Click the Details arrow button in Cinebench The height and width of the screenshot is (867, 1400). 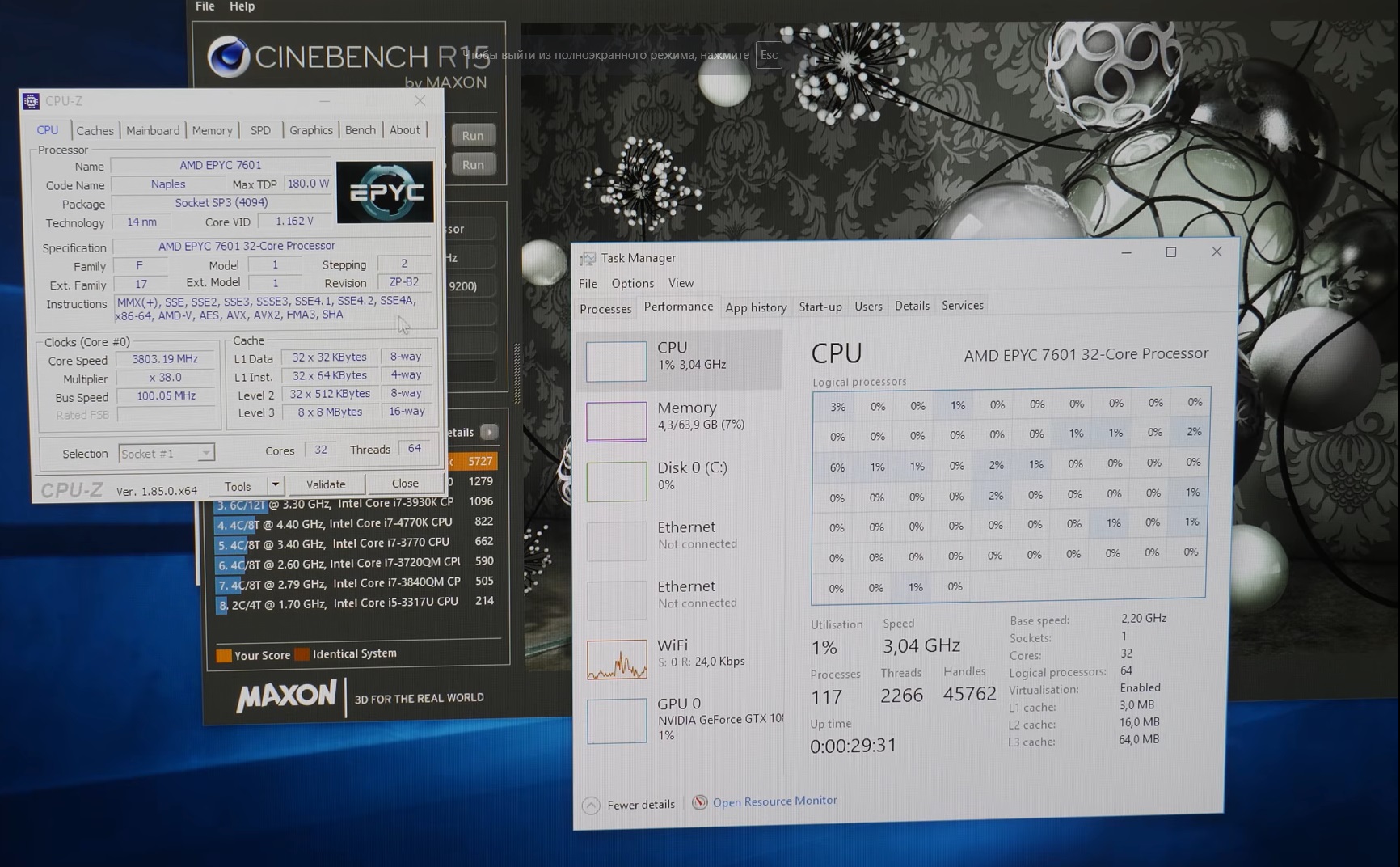click(x=489, y=432)
